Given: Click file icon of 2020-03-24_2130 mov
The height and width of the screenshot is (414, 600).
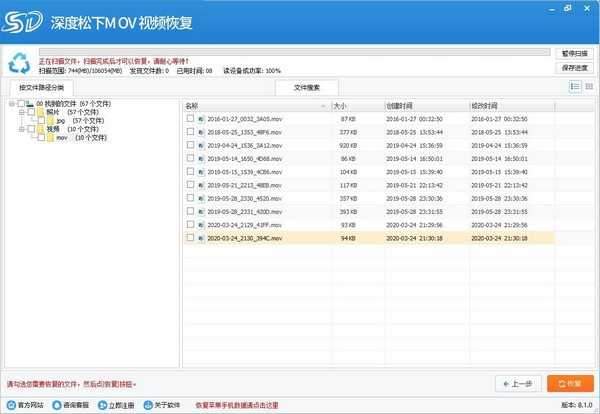Looking at the screenshot, I should coord(201,238).
